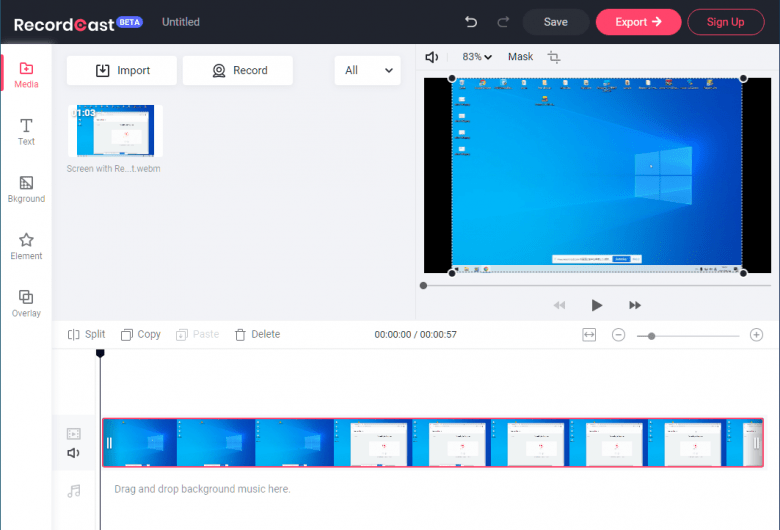This screenshot has width=780, height=530.
Task: Click the timeline playhead marker
Action: point(100,353)
